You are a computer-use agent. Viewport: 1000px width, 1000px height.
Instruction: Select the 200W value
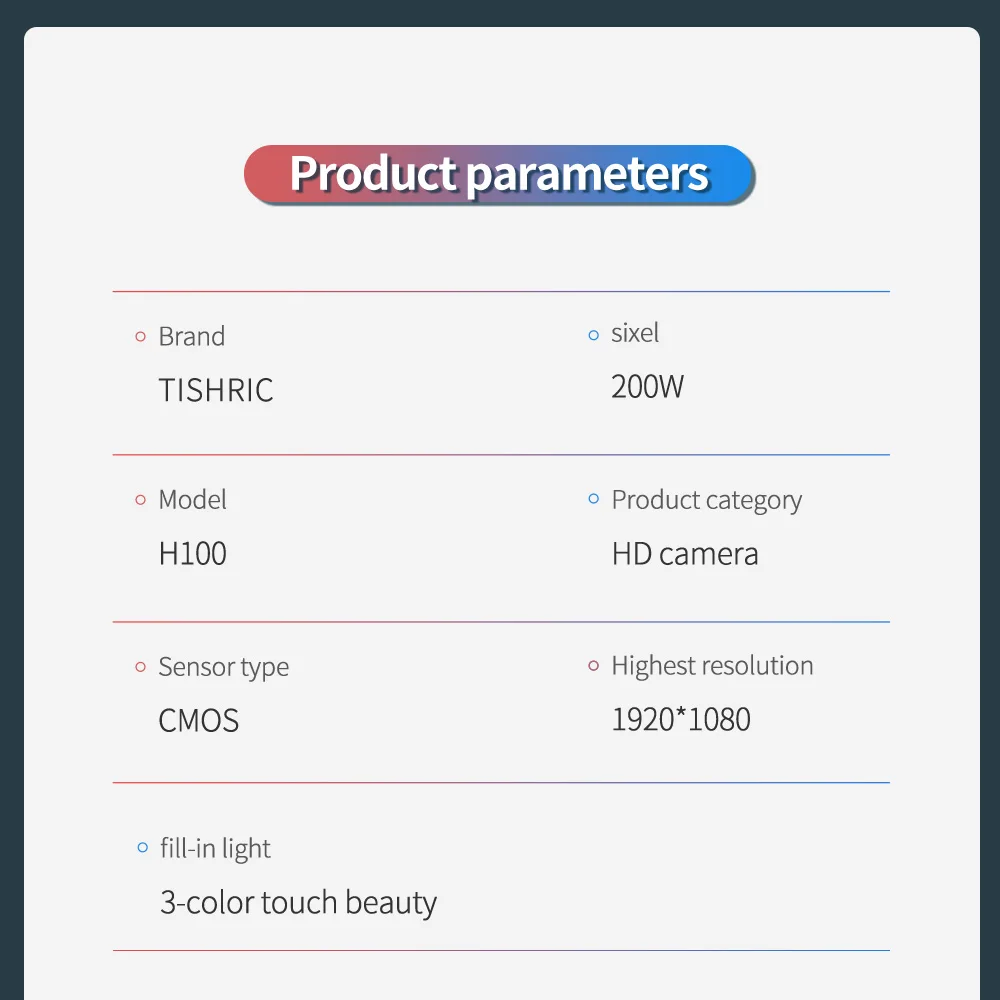tap(648, 387)
